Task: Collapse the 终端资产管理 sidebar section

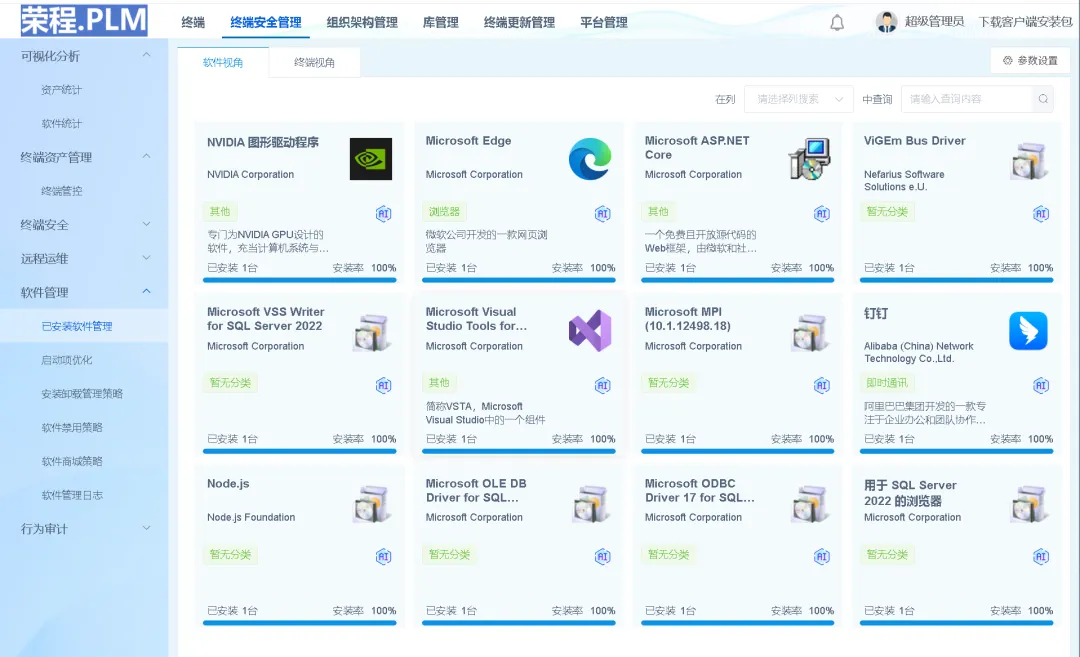Action: (x=146, y=156)
